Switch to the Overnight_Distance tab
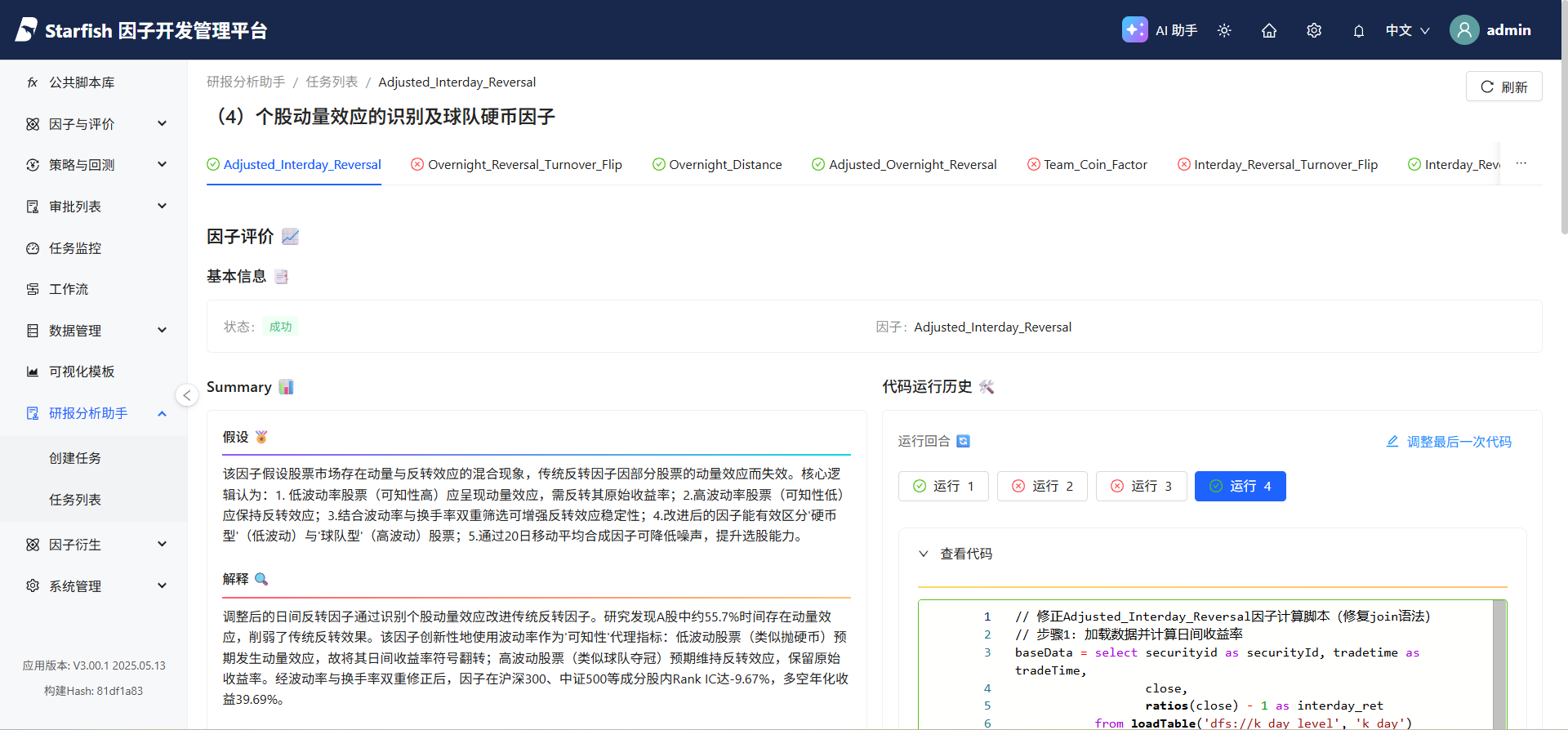The width and height of the screenshot is (1568, 730). click(x=717, y=165)
